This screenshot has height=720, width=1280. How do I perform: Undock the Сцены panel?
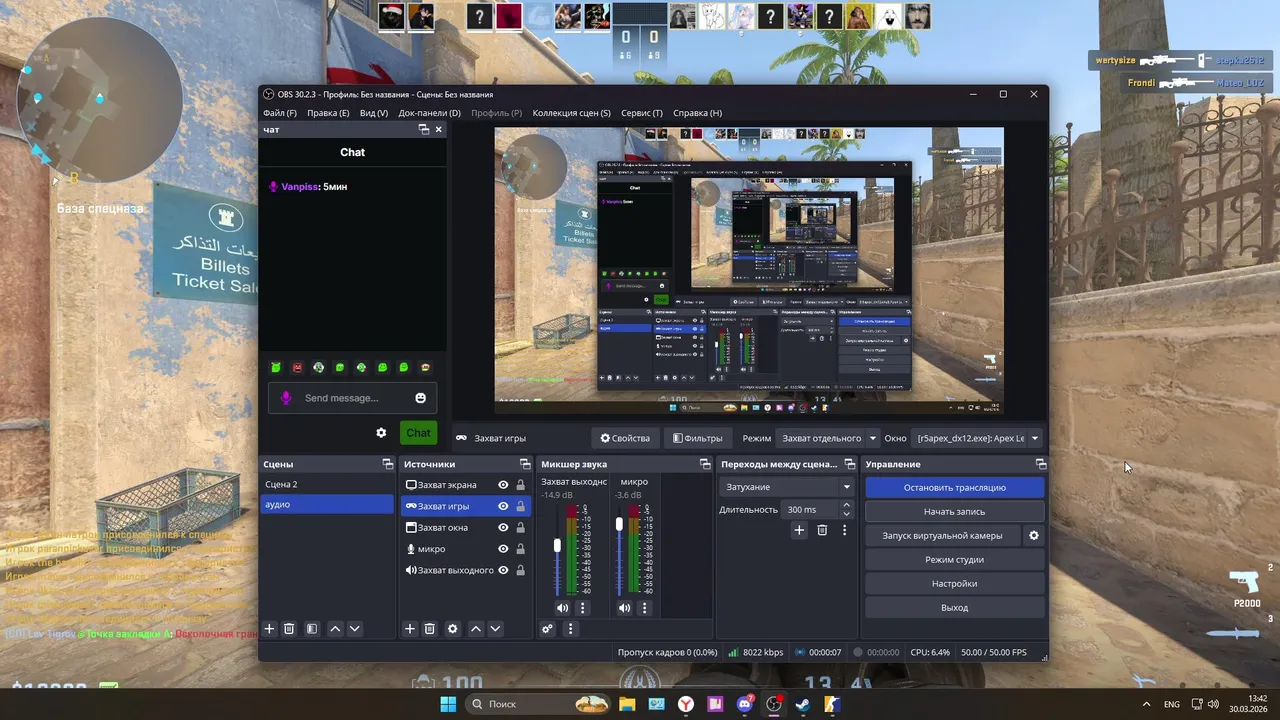[388, 464]
